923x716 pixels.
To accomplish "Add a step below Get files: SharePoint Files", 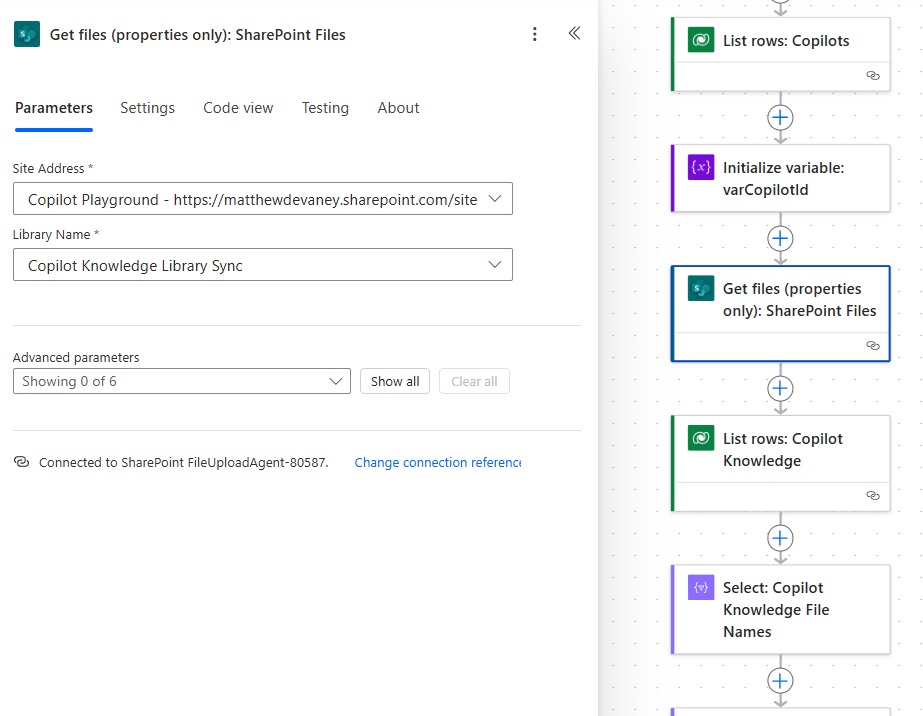I will coord(780,389).
